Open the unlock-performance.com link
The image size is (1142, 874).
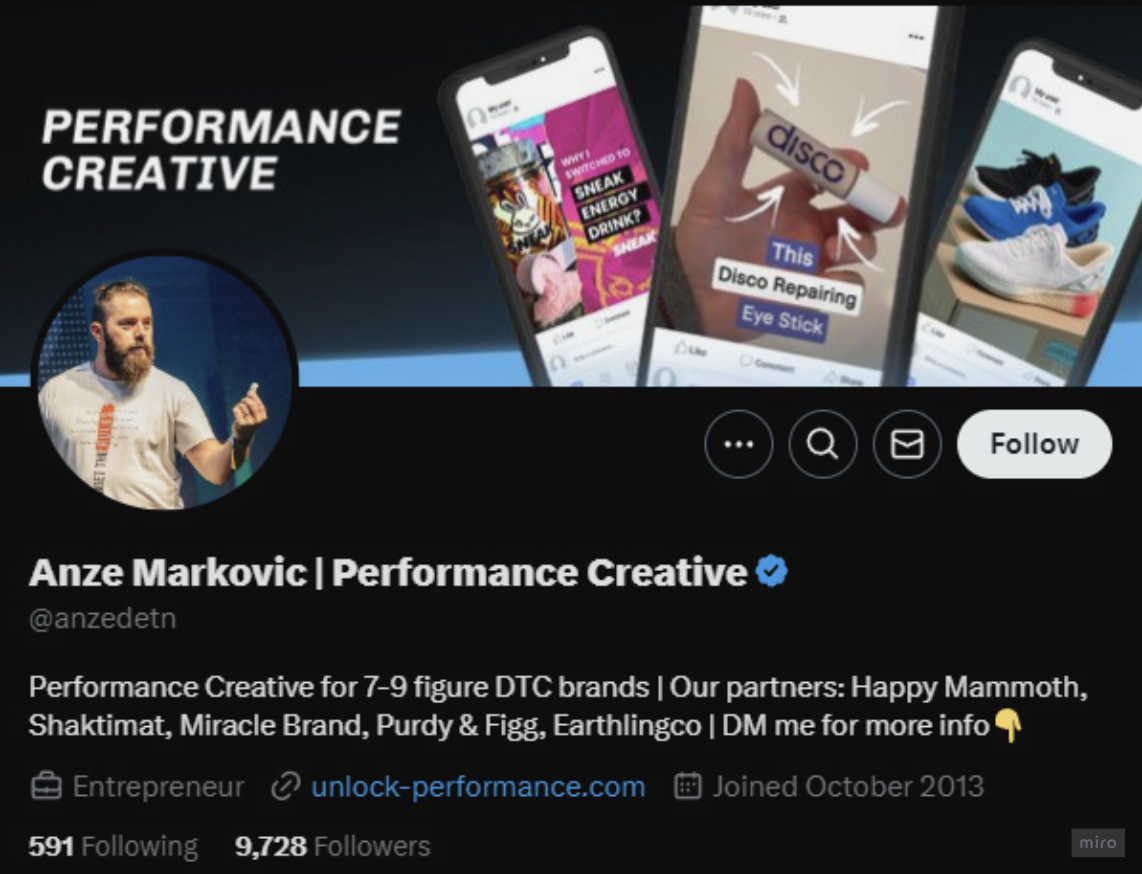click(478, 787)
